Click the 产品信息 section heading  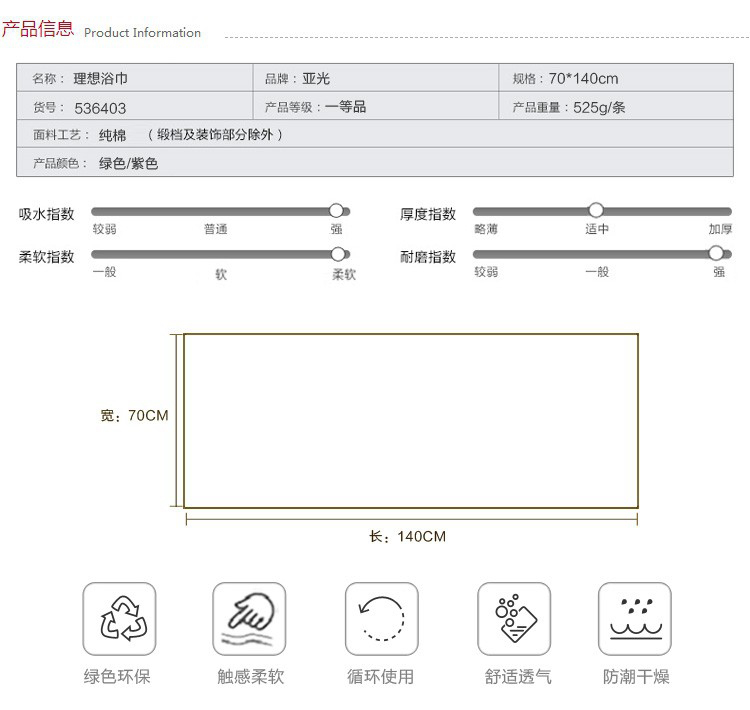click(x=38, y=28)
